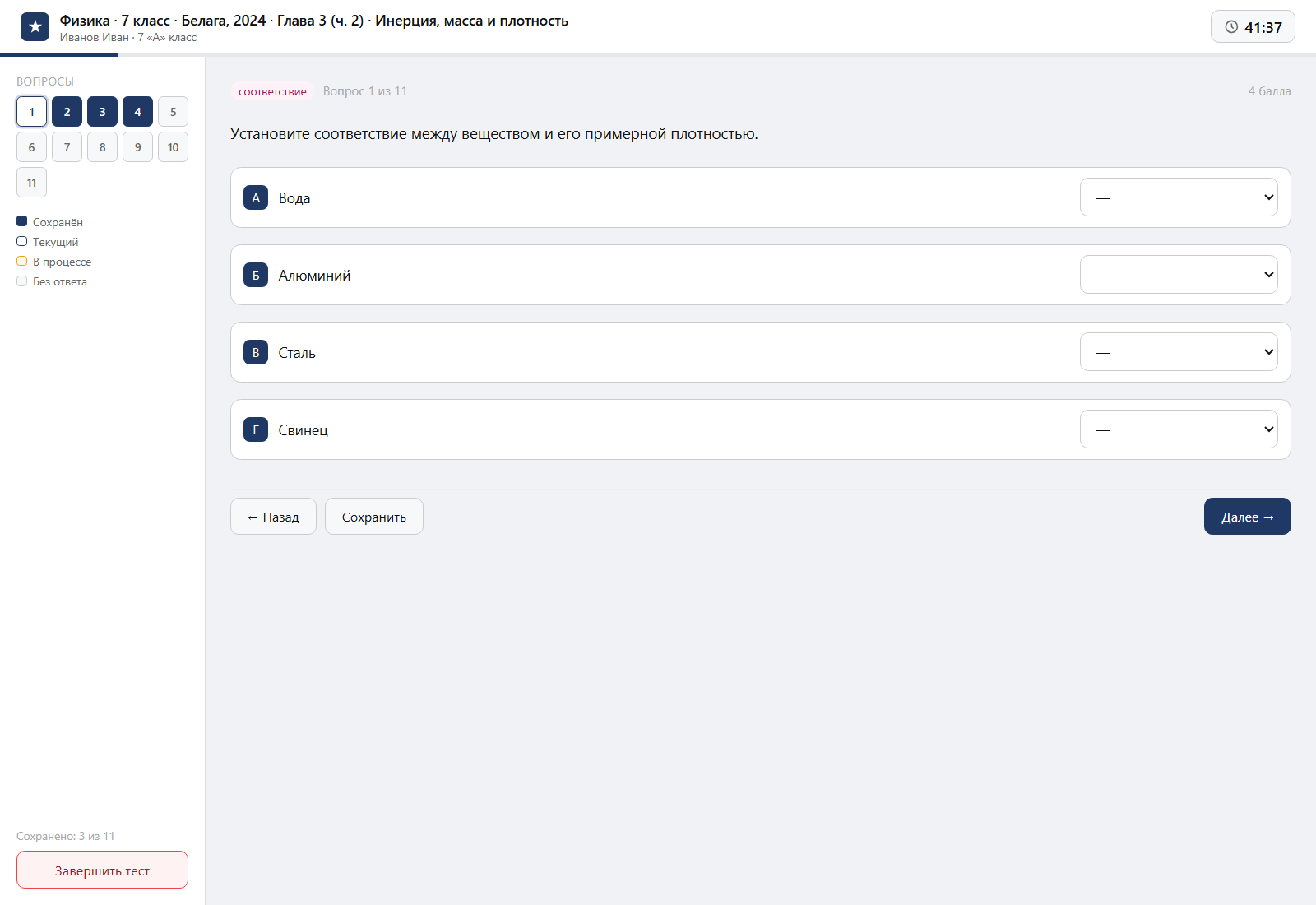Image resolution: width=1316 pixels, height=905 pixels.
Task: Expand the density dropdown for Свинец
Action: coord(1179,429)
